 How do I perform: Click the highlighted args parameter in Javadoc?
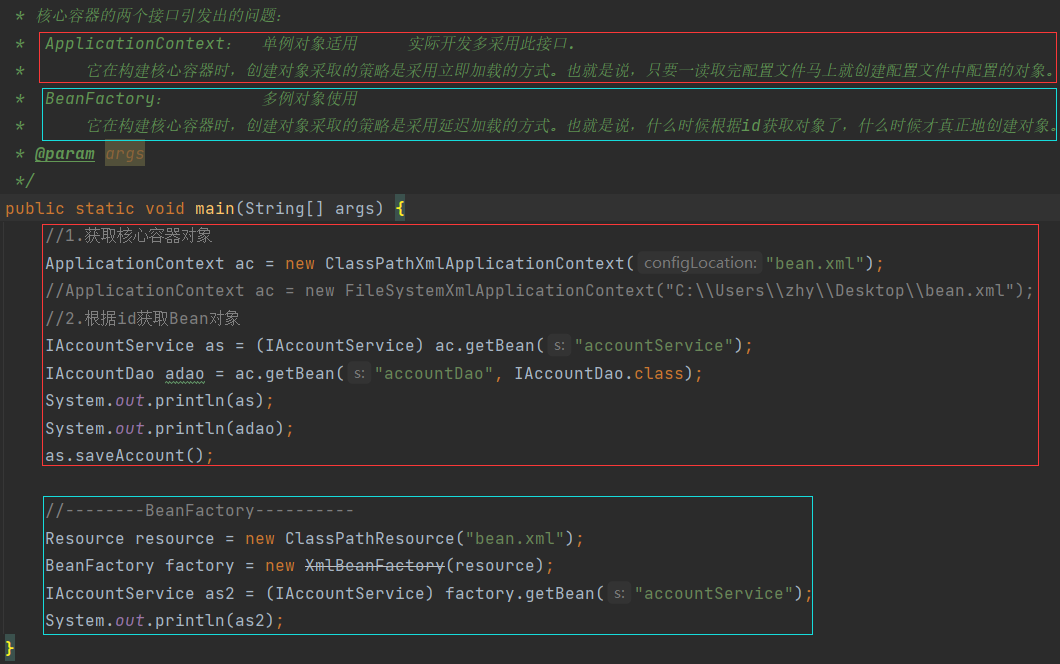tap(125, 153)
